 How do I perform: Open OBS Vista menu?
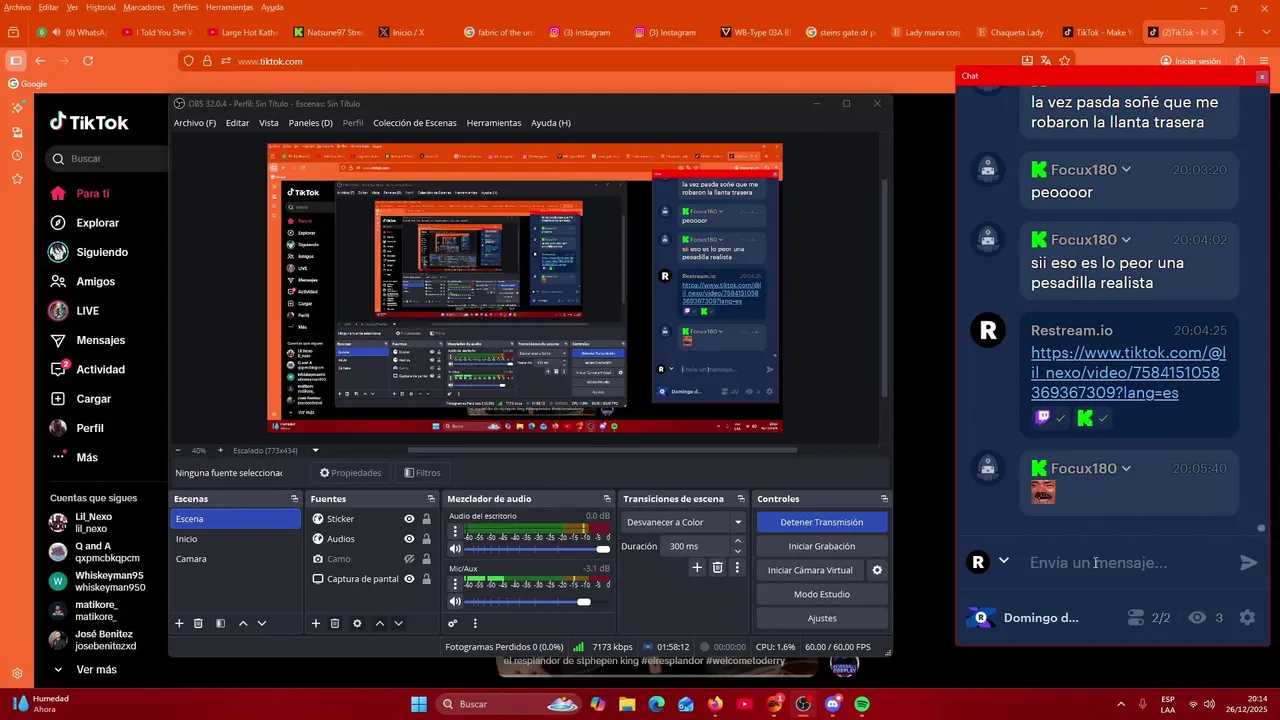[269, 123]
